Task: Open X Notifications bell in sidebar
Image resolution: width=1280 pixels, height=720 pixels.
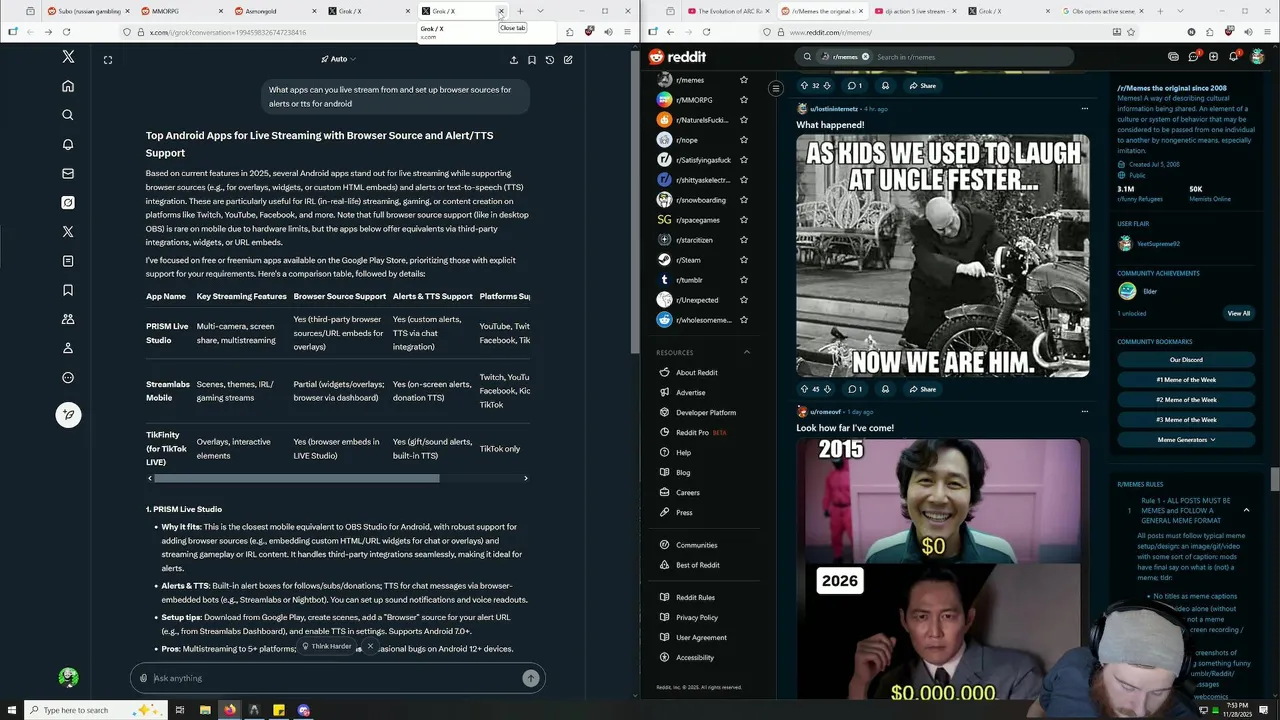Action: pos(68,144)
